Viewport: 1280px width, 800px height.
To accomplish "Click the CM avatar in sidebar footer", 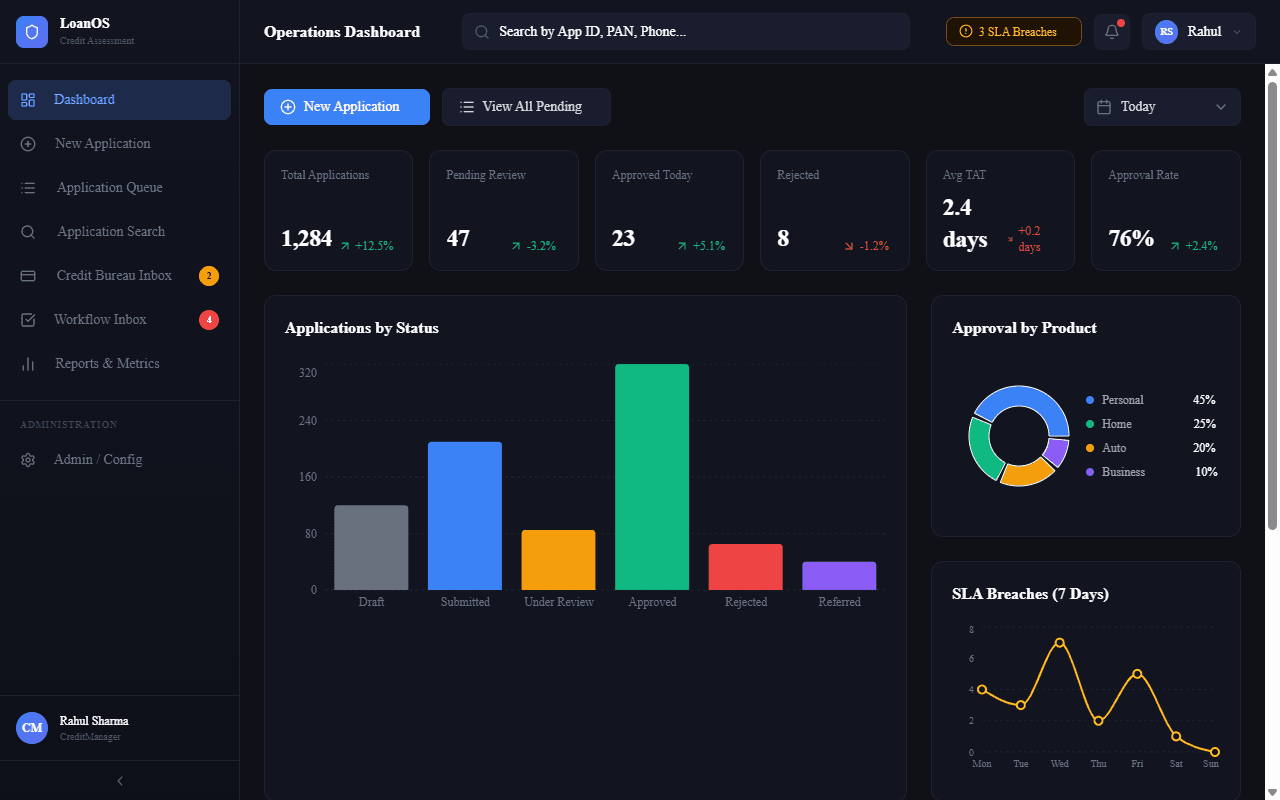I will (32, 728).
